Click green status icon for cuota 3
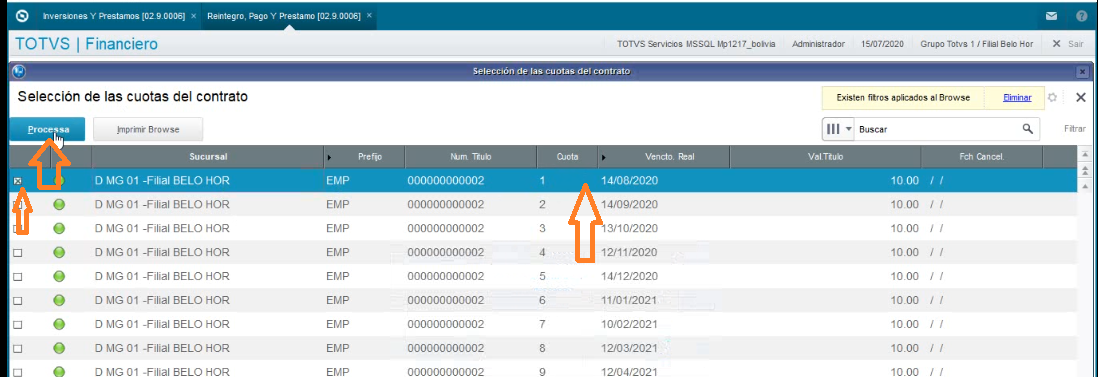The height and width of the screenshot is (377, 1098). pos(59,228)
